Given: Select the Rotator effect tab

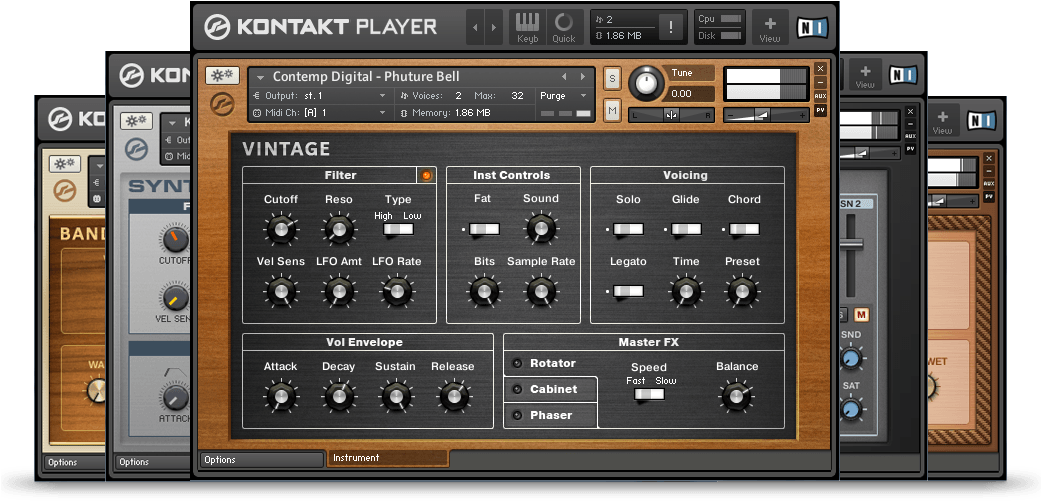Looking at the screenshot, I should [550, 364].
